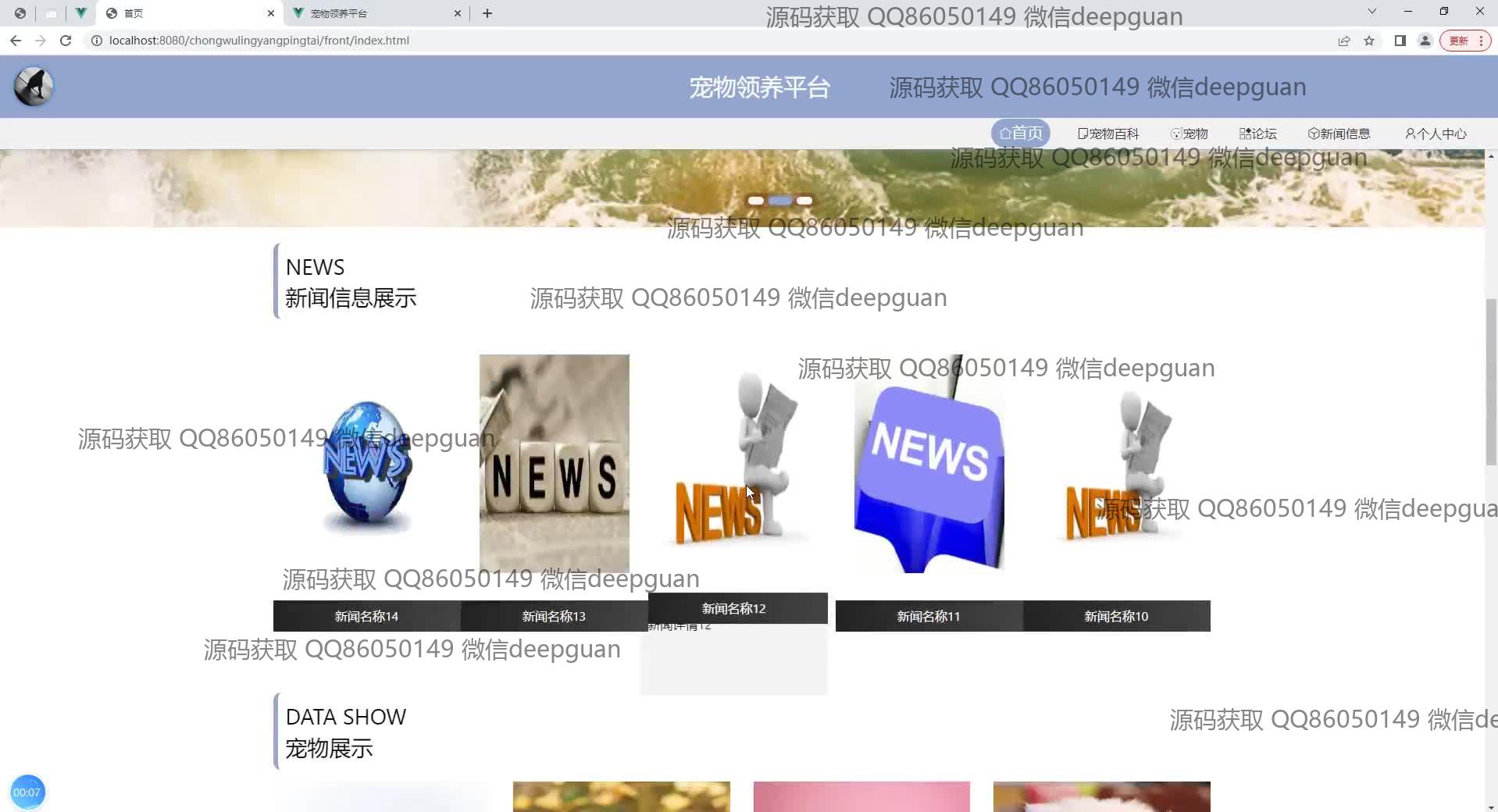Viewport: 1498px width, 812px height.
Task: Go to 新闻信息 in navigation bar
Action: [1339, 134]
